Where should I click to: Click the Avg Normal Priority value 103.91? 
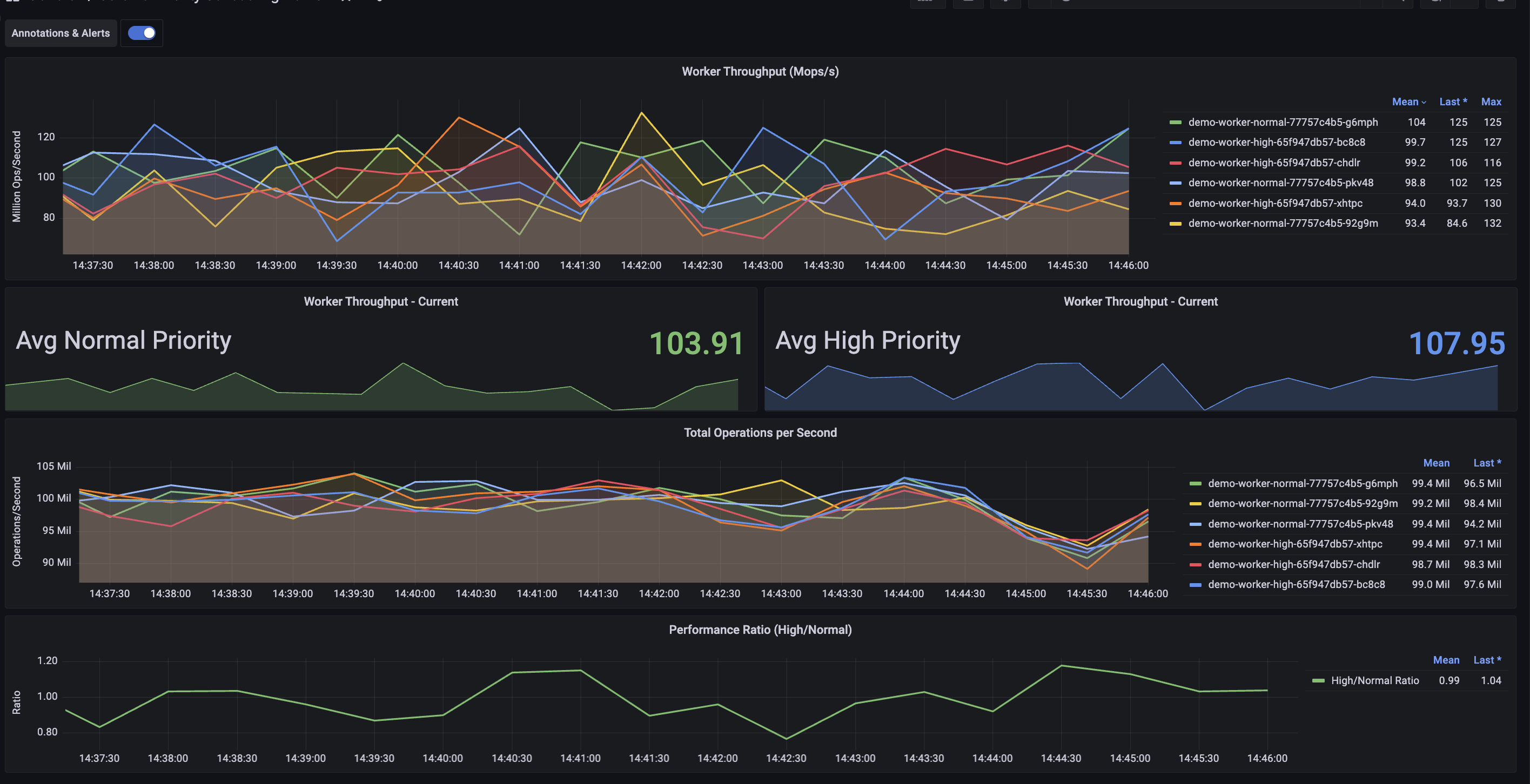(695, 343)
